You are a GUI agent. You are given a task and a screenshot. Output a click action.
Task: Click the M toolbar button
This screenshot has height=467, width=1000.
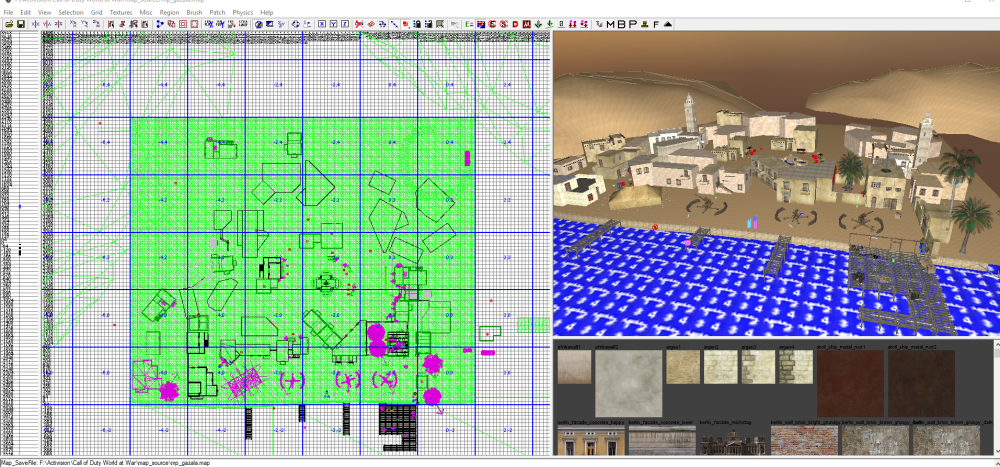click(x=610, y=21)
